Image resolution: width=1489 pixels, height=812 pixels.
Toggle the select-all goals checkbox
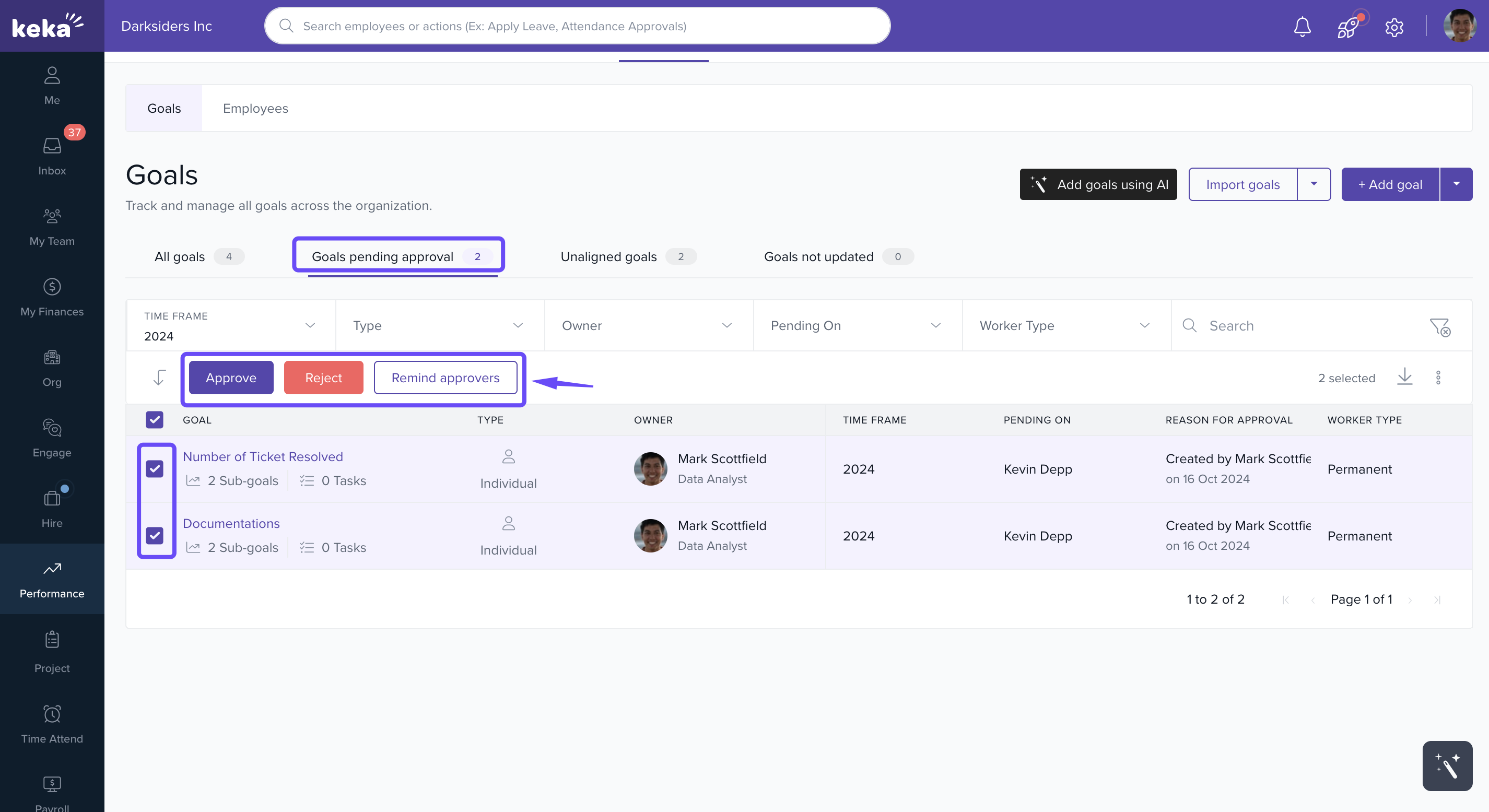[155, 420]
